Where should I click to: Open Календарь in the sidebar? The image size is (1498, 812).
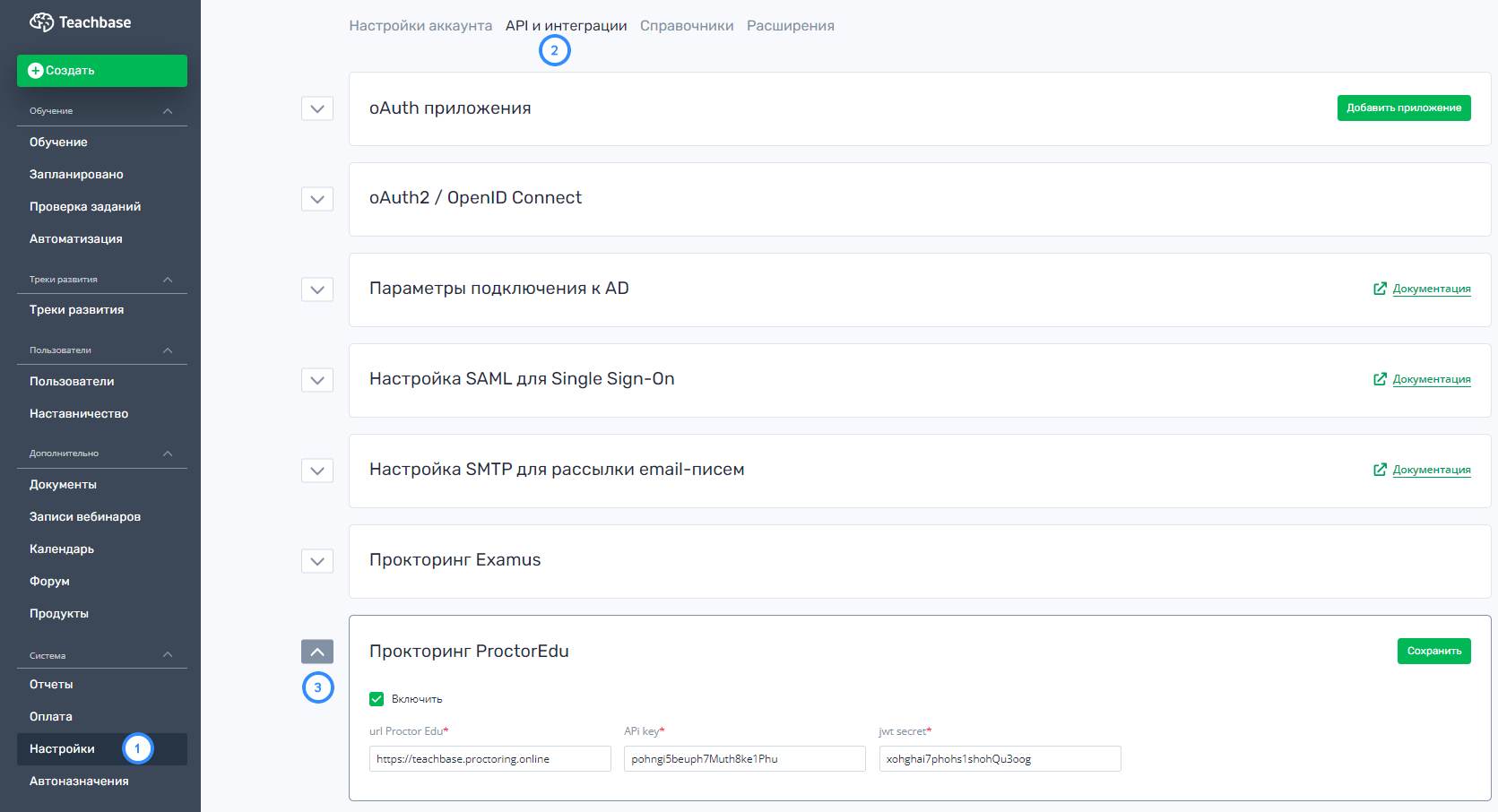point(62,549)
